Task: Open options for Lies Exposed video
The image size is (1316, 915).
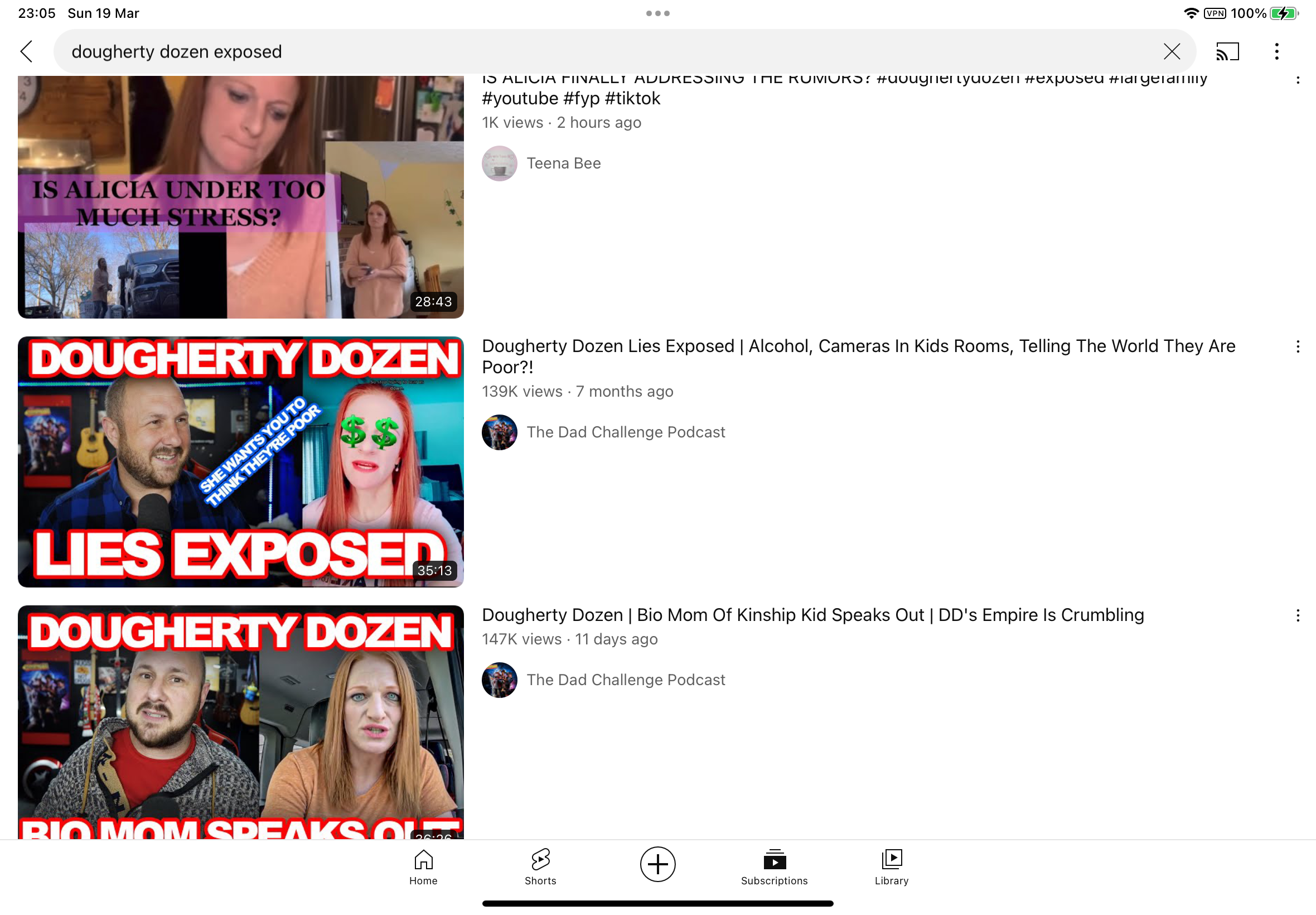Action: (1298, 346)
